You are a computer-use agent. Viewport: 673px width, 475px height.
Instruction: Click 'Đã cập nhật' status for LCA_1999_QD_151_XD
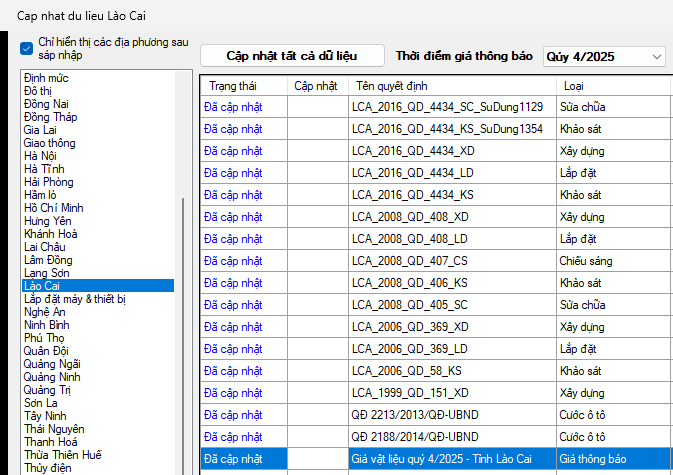tap(233, 392)
